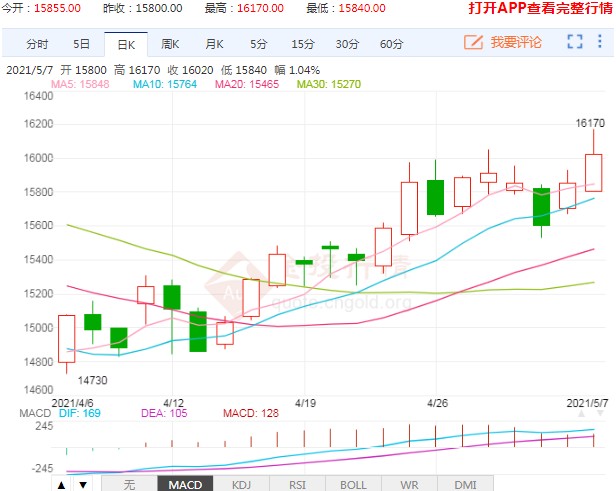The width and height of the screenshot is (616, 491).
Task: Select the RSI indicator tab
Action: [x=297, y=484]
